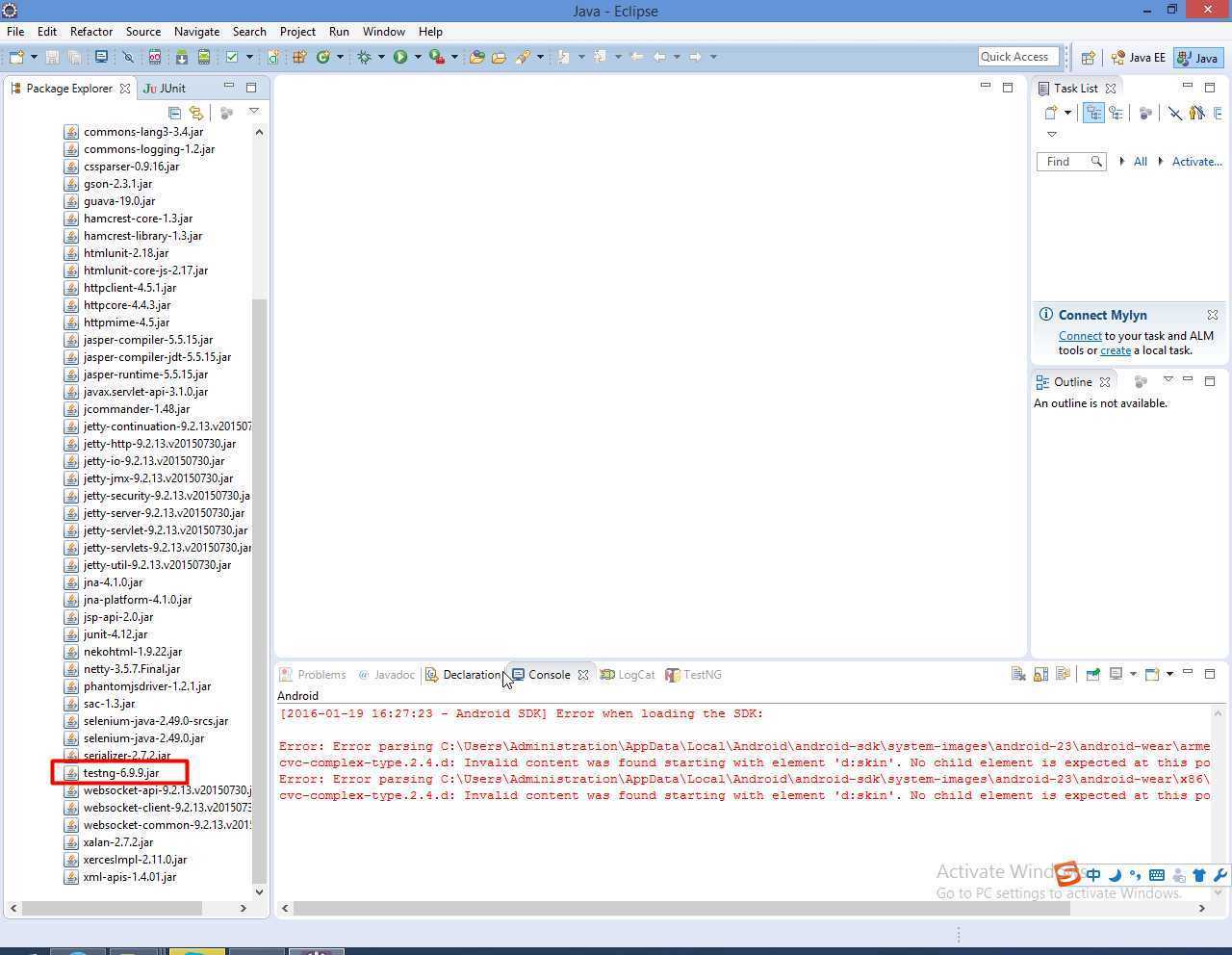Toggle Categorized presentation in Task List

pyautogui.click(x=1093, y=113)
